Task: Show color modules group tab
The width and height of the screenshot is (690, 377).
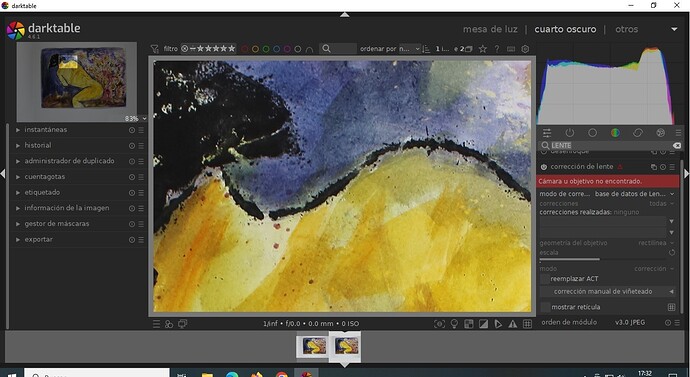Action: click(615, 133)
